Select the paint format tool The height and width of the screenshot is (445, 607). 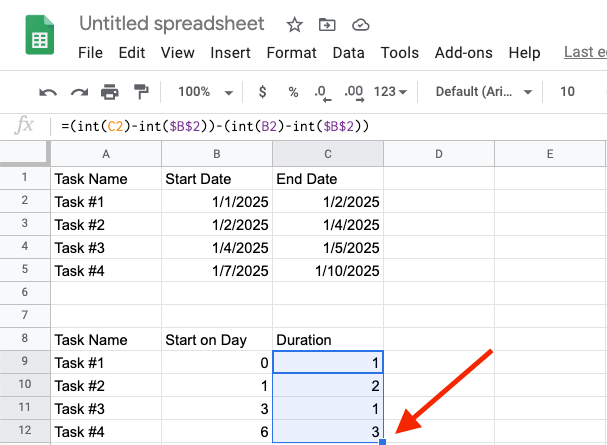point(141,92)
